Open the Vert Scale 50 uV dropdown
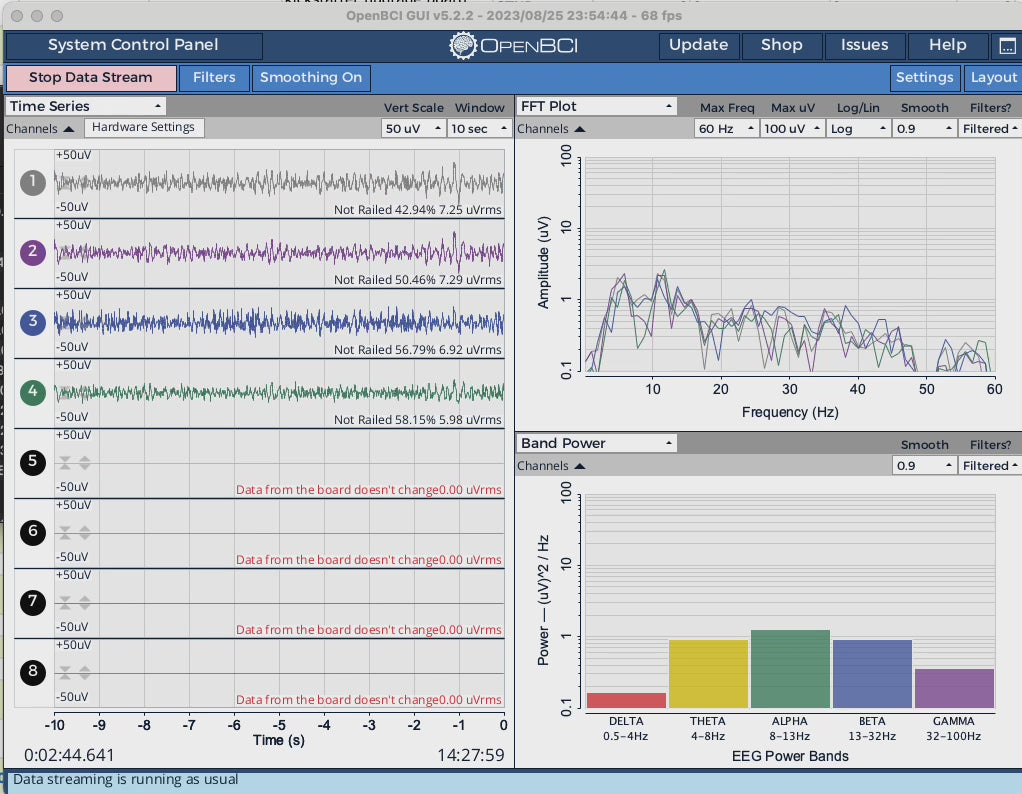 (x=412, y=129)
